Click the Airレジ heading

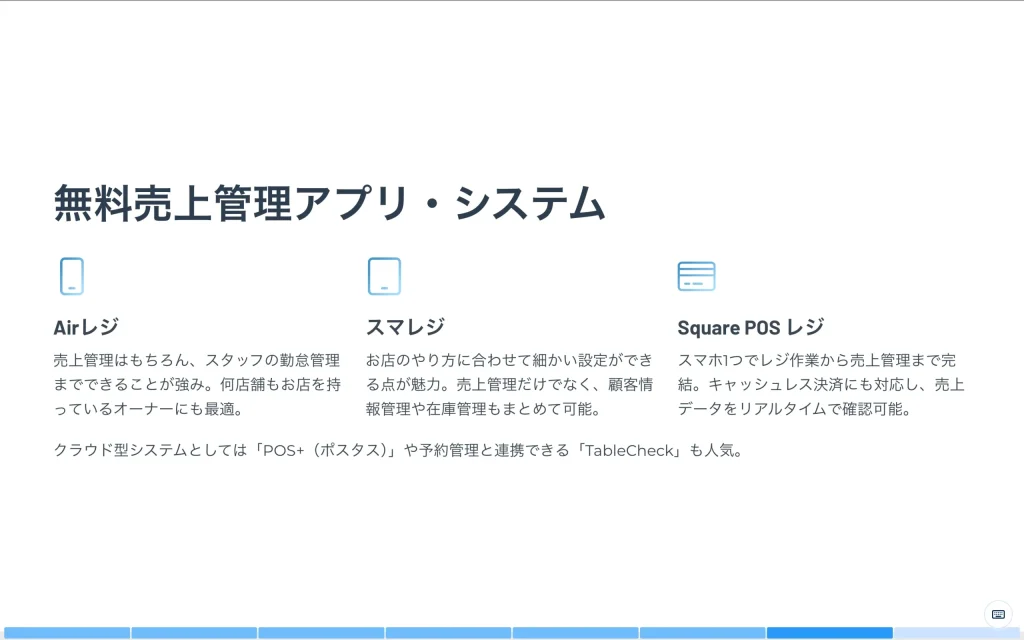coord(86,327)
